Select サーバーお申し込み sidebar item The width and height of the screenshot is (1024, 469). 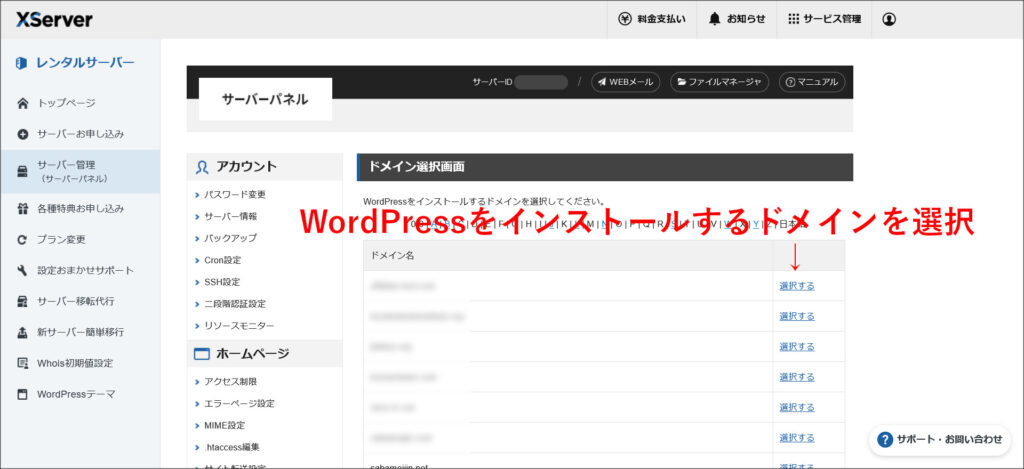click(80, 134)
